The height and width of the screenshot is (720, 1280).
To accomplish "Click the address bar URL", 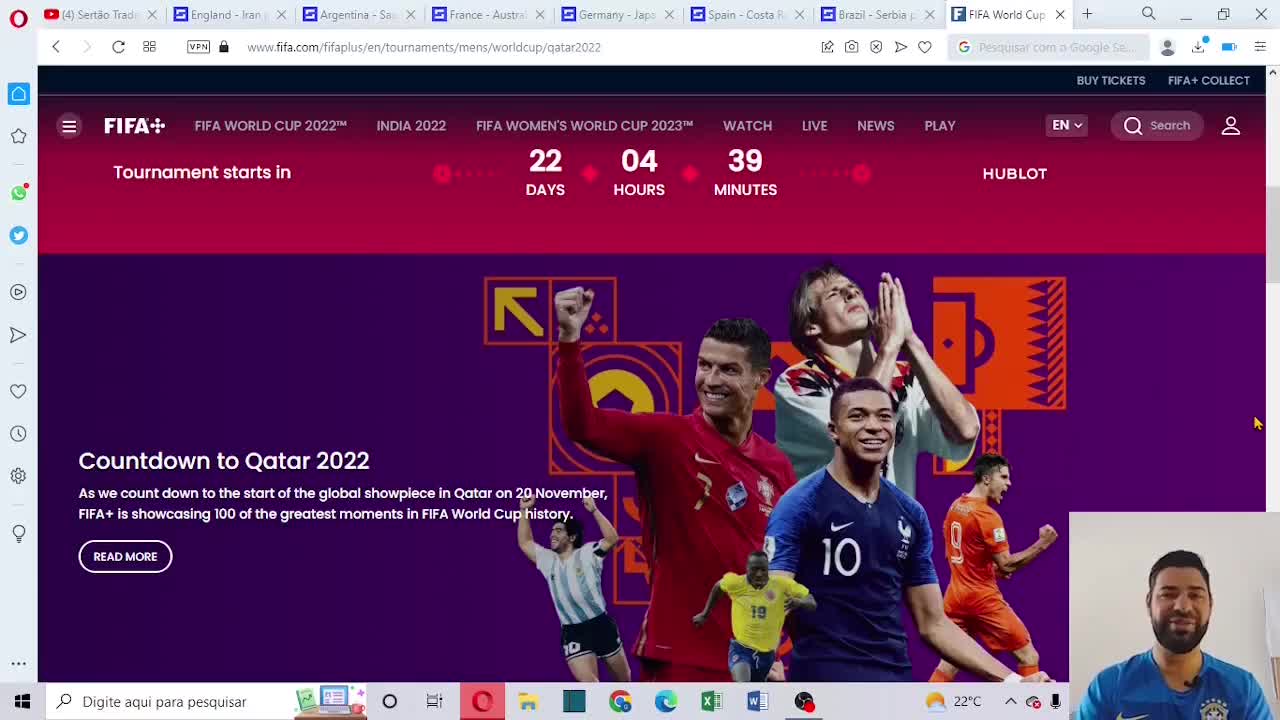I will pos(424,47).
